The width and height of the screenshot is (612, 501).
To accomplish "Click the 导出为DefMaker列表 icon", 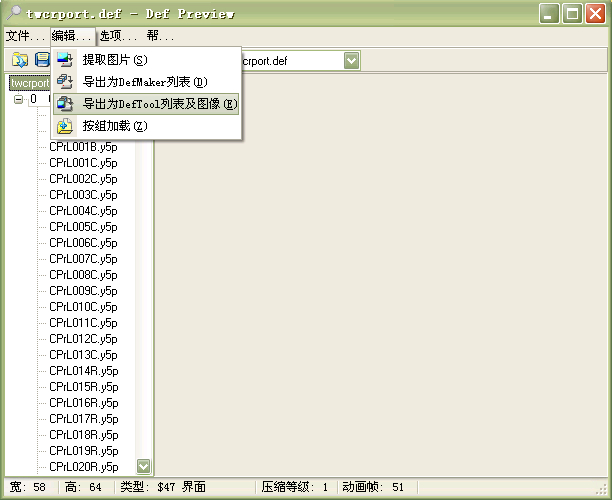I will pyautogui.click(x=65, y=82).
